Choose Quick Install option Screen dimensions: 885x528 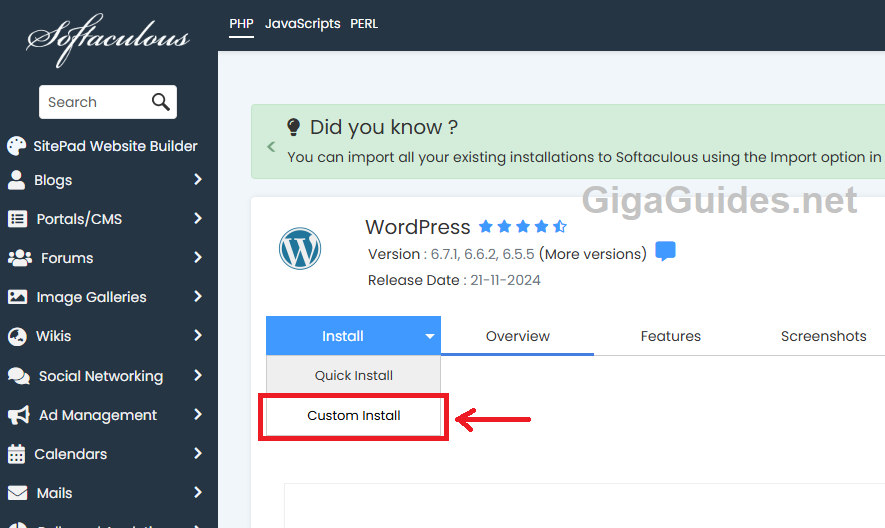coord(353,376)
